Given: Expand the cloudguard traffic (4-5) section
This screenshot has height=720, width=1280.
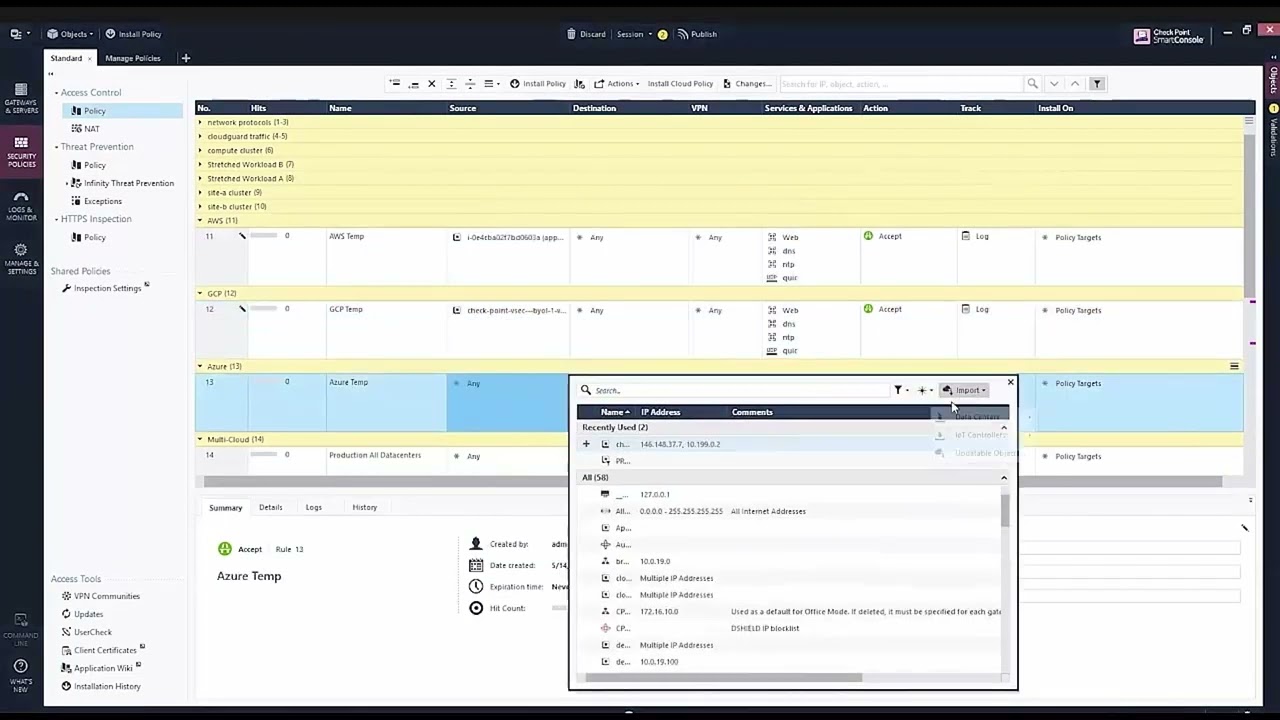Looking at the screenshot, I should click(x=200, y=137).
